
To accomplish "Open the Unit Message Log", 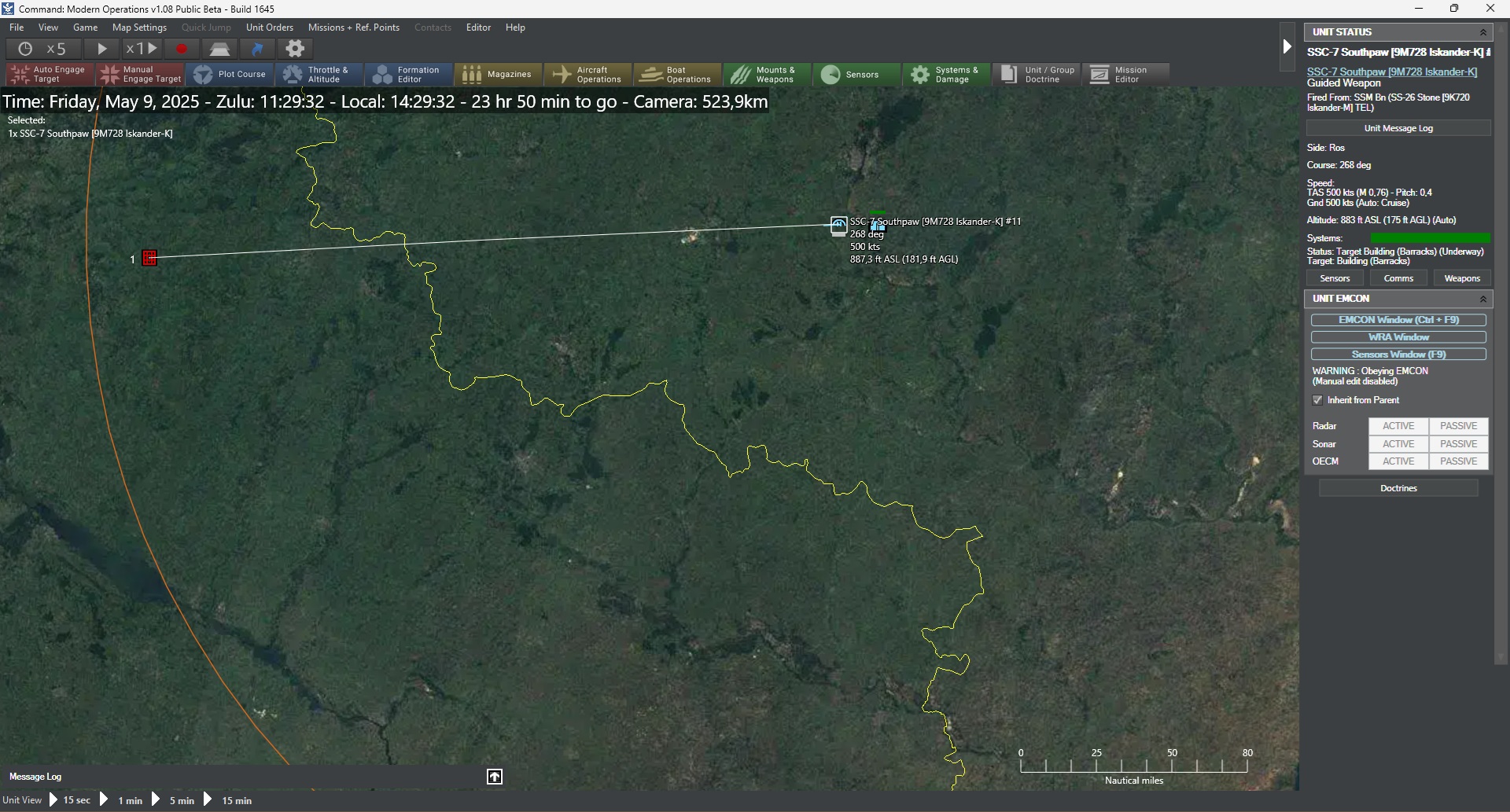I will [x=1398, y=128].
